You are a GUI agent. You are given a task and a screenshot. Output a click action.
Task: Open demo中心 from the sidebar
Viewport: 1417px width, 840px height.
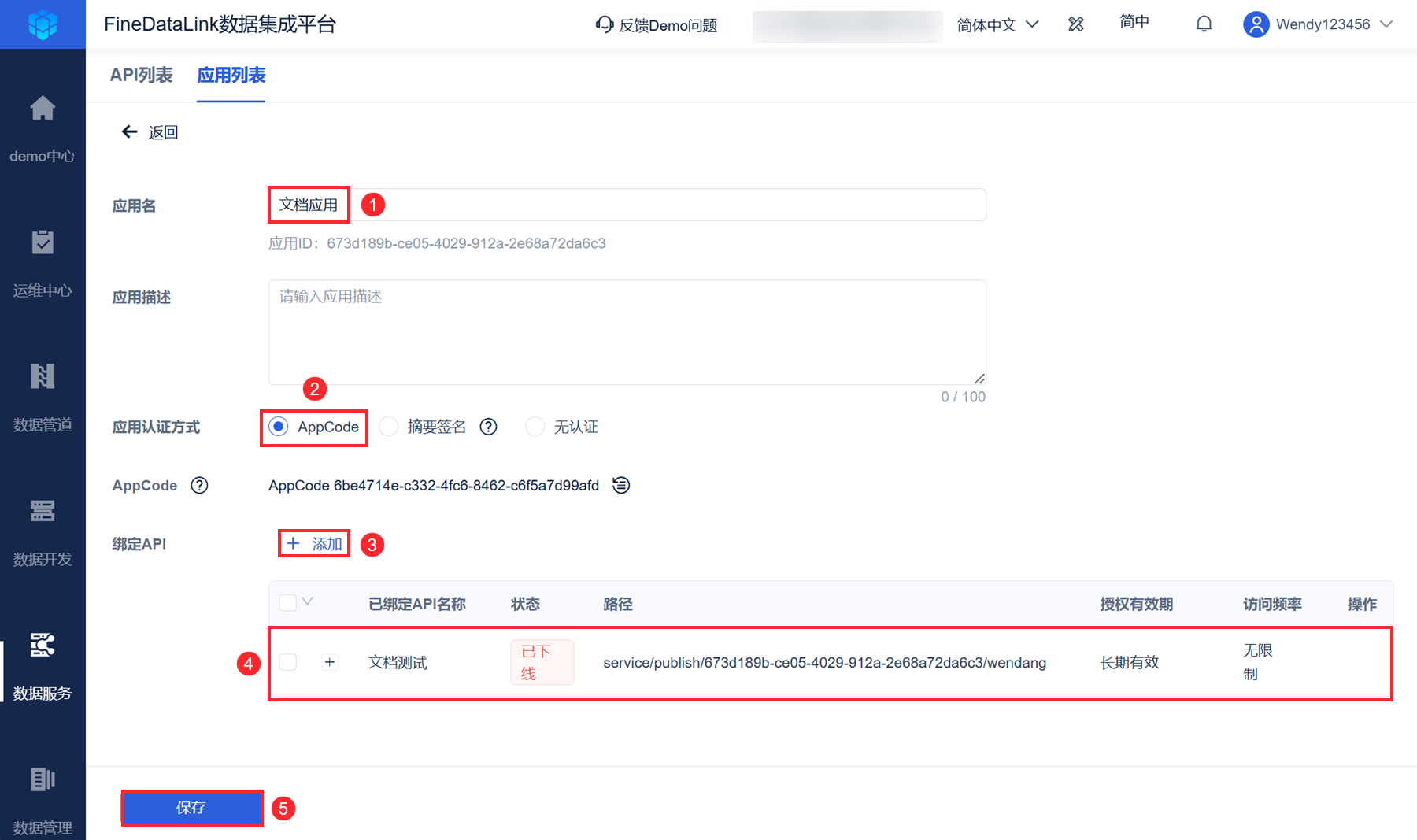tap(43, 128)
